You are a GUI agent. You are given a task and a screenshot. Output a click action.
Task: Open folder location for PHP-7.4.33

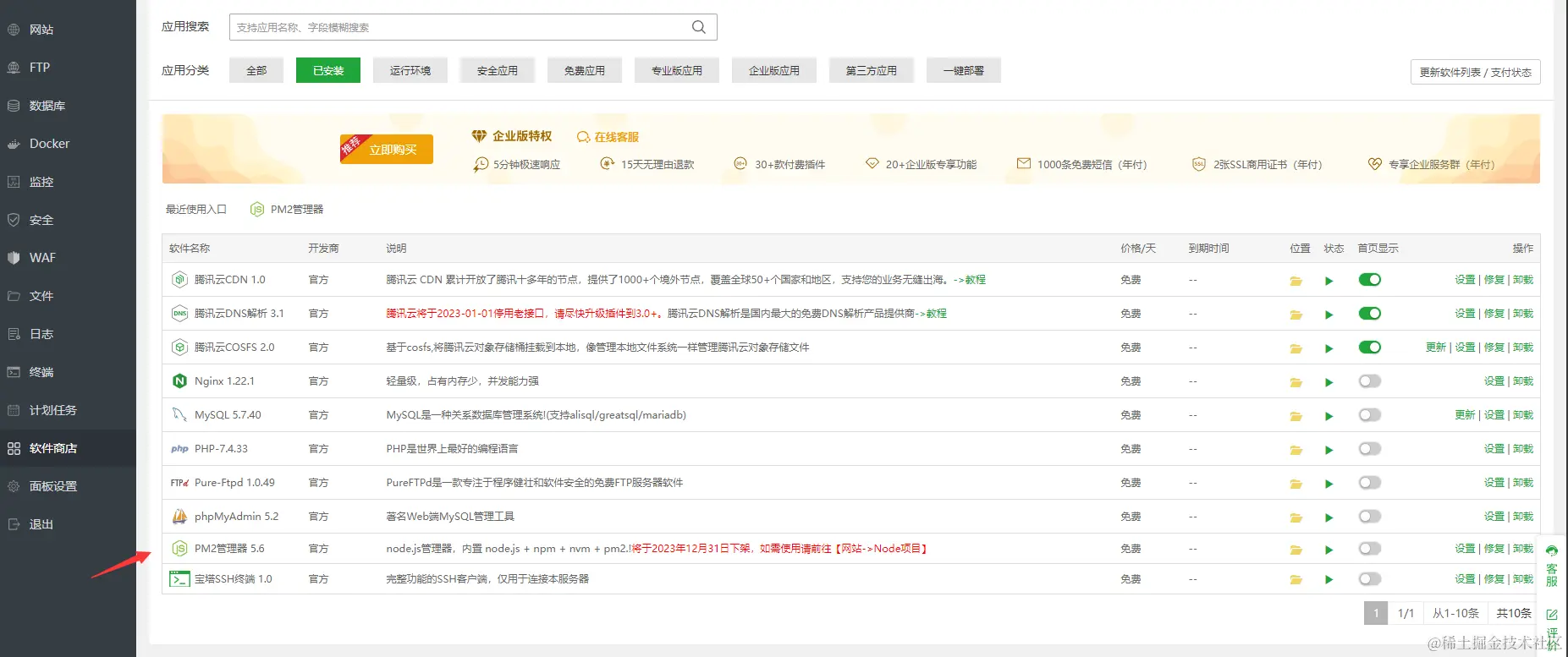tap(1296, 450)
